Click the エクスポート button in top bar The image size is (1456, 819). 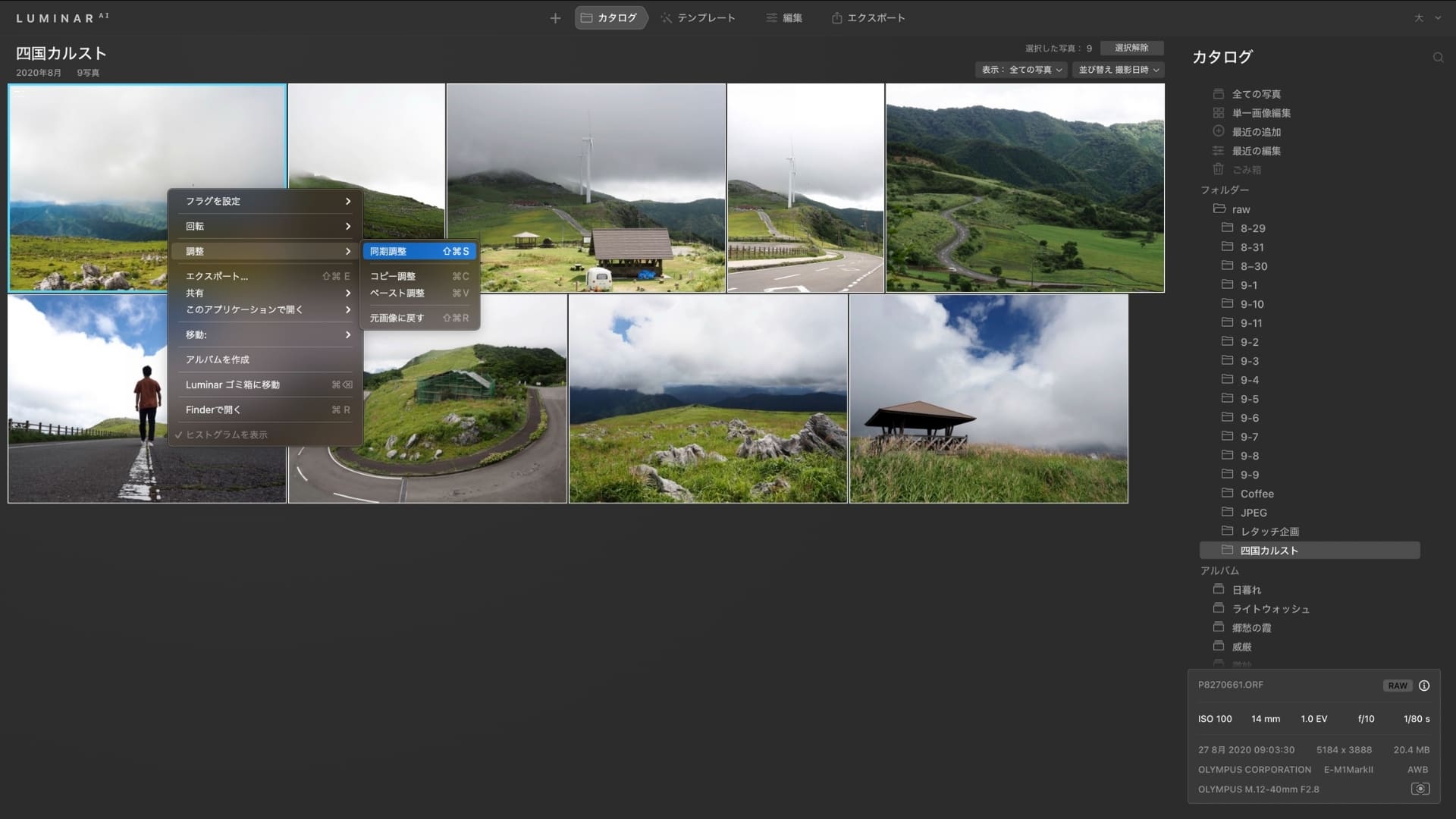[x=868, y=18]
